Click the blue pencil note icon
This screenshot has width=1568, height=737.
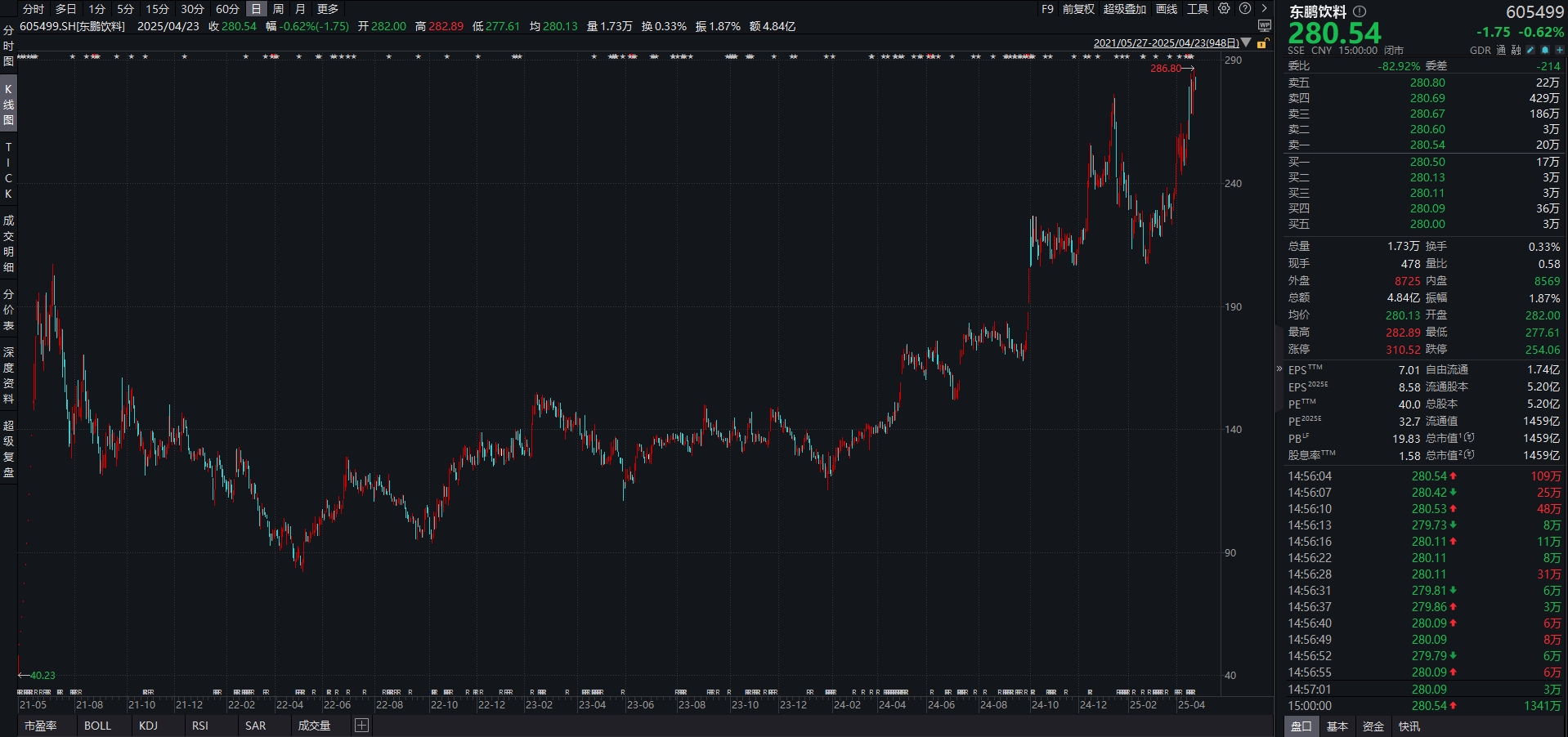(1530, 51)
